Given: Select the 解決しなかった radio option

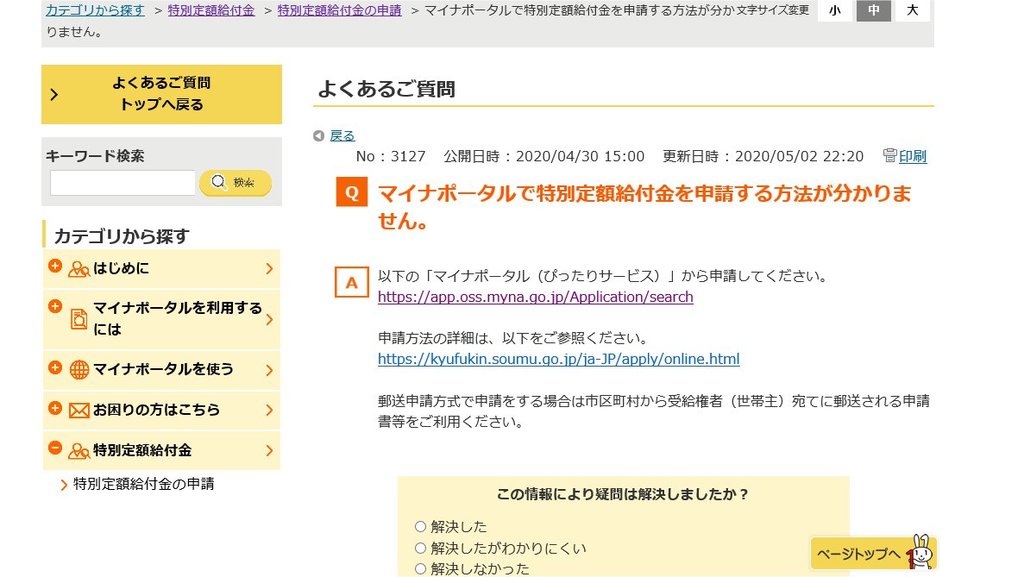Looking at the screenshot, I should point(421,569).
